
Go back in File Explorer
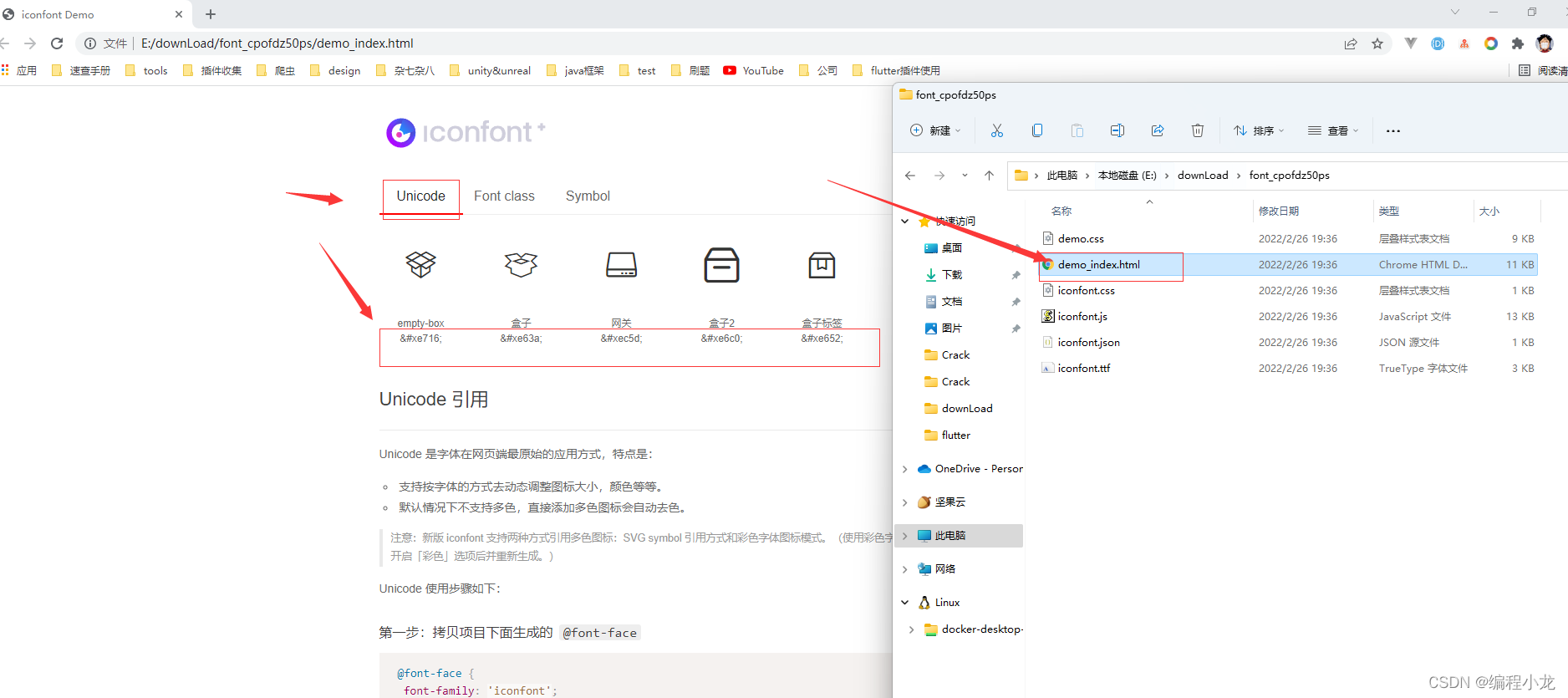click(910, 176)
